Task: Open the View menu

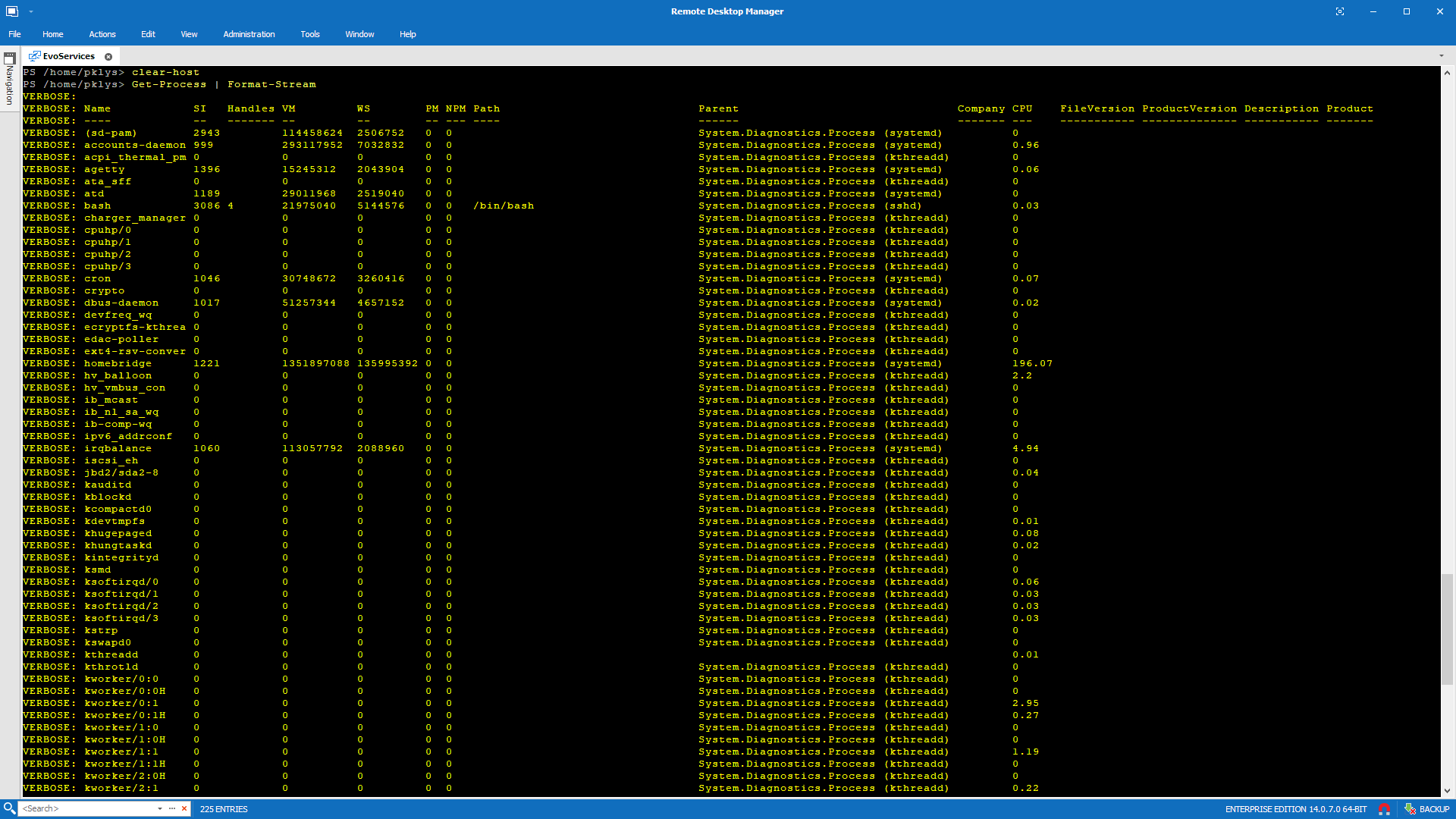Action: click(189, 34)
